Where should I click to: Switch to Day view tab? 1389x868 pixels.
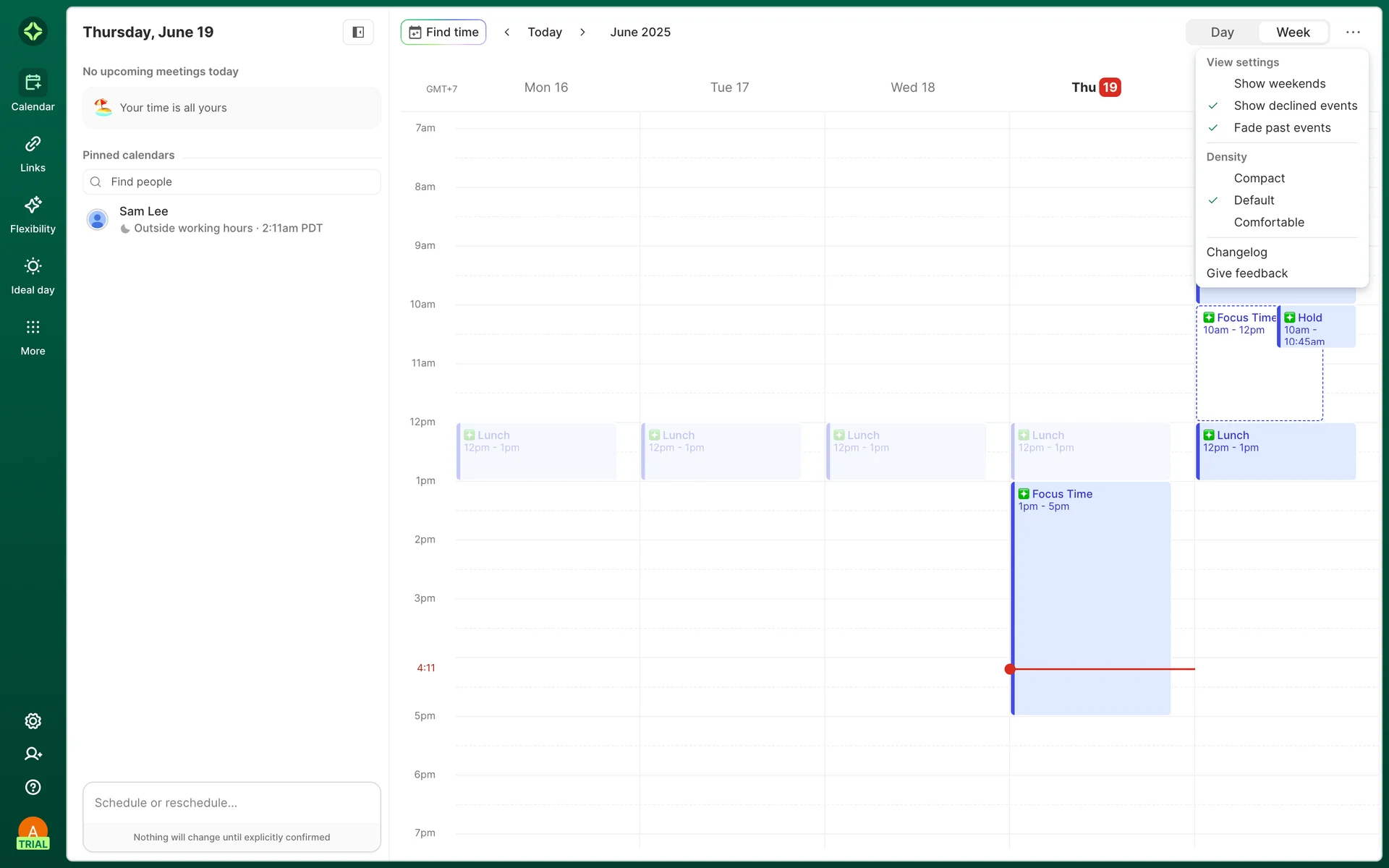coord(1222,32)
